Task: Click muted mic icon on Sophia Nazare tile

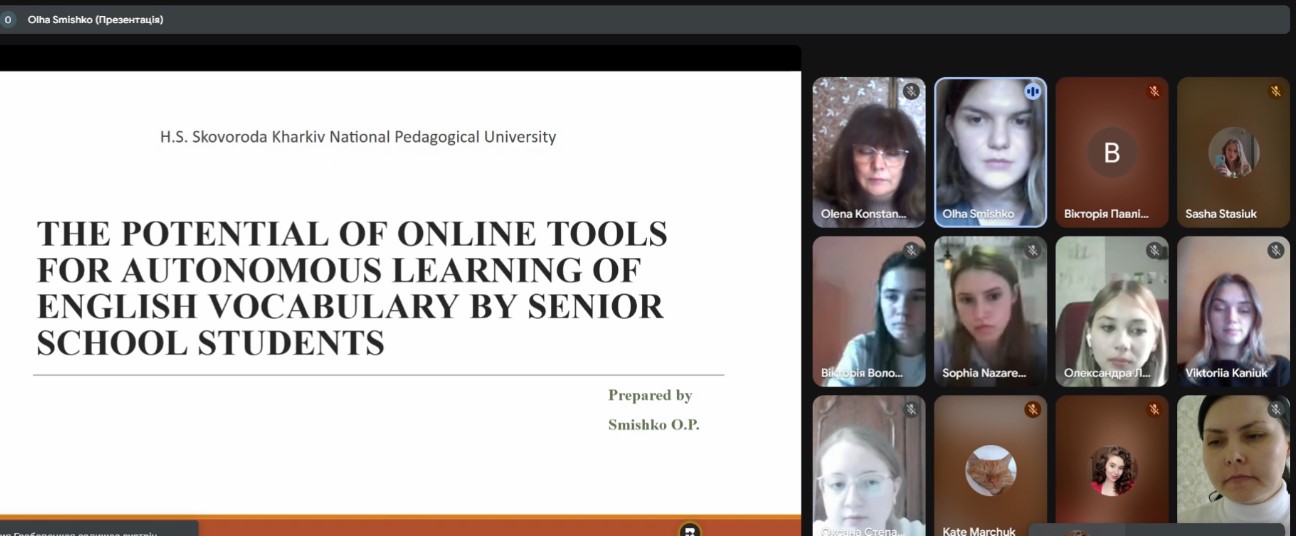Action: (x=1032, y=250)
